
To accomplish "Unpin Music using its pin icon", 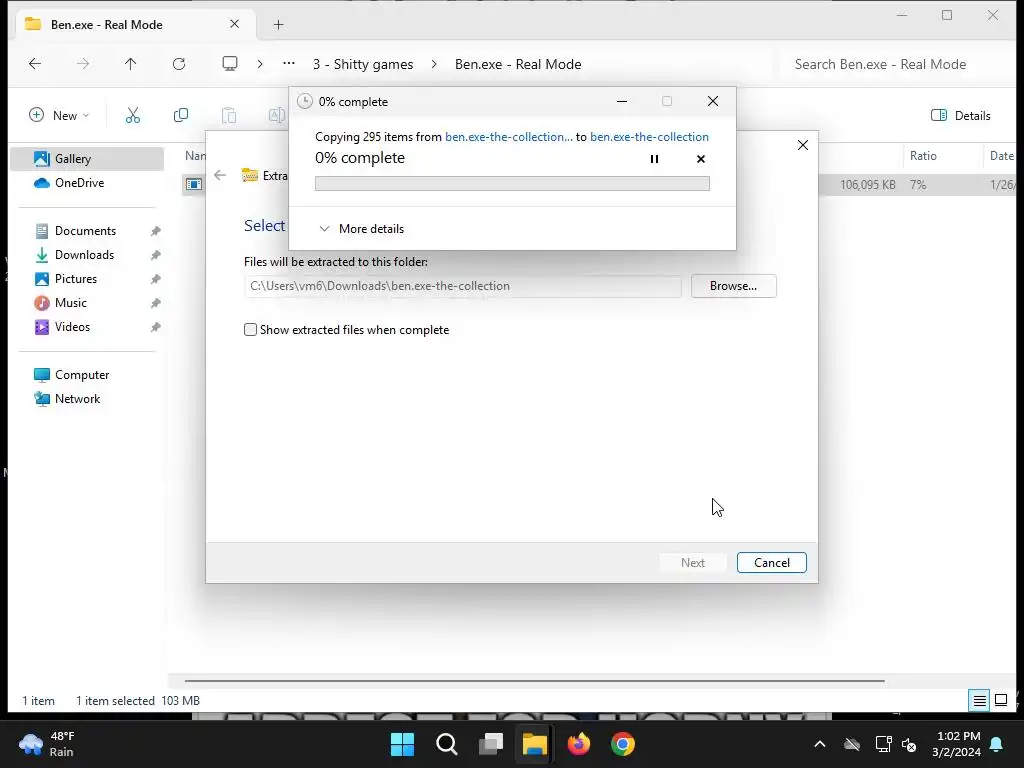I will [x=155, y=303].
